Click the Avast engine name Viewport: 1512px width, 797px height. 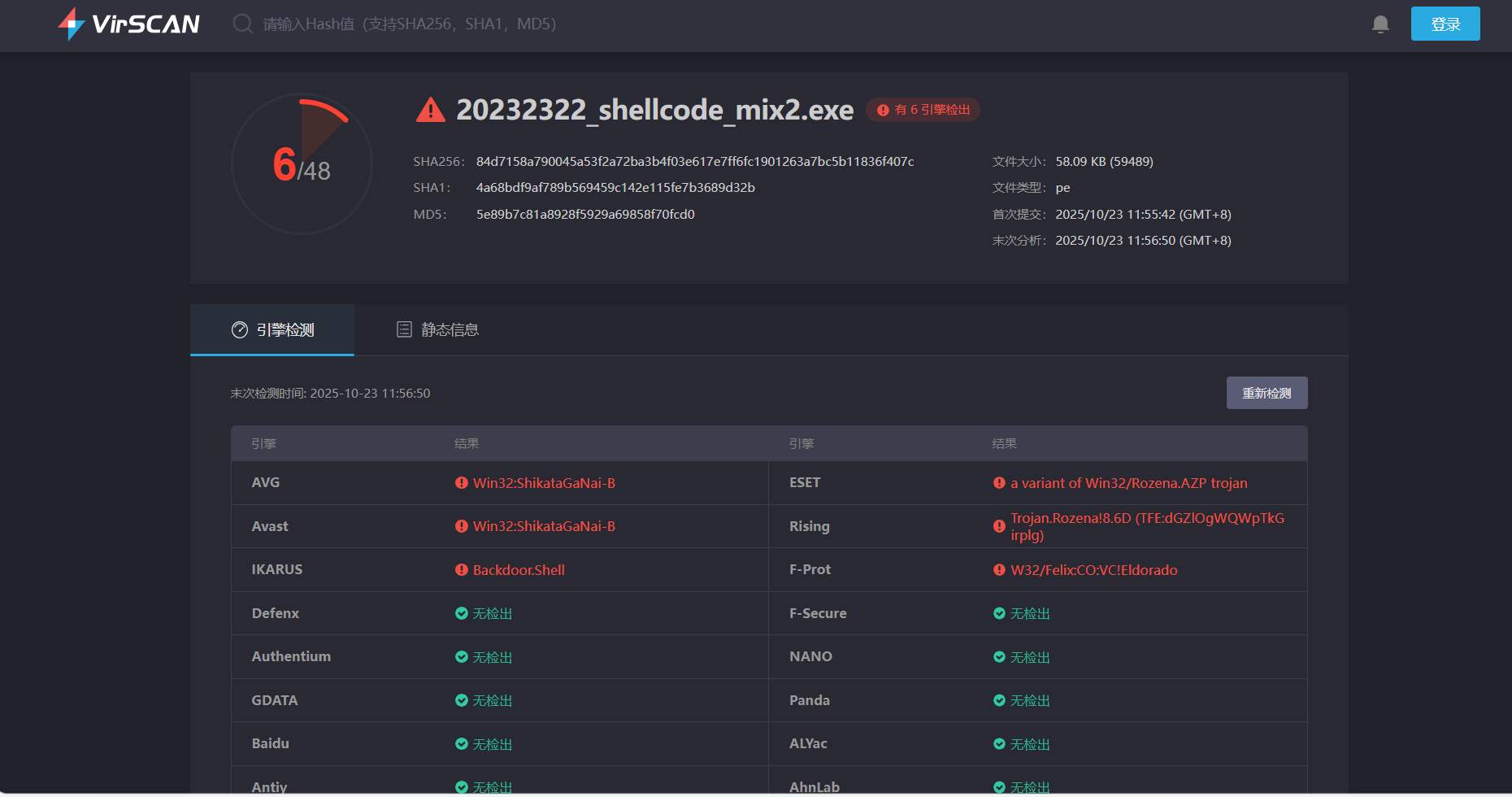coord(270,526)
